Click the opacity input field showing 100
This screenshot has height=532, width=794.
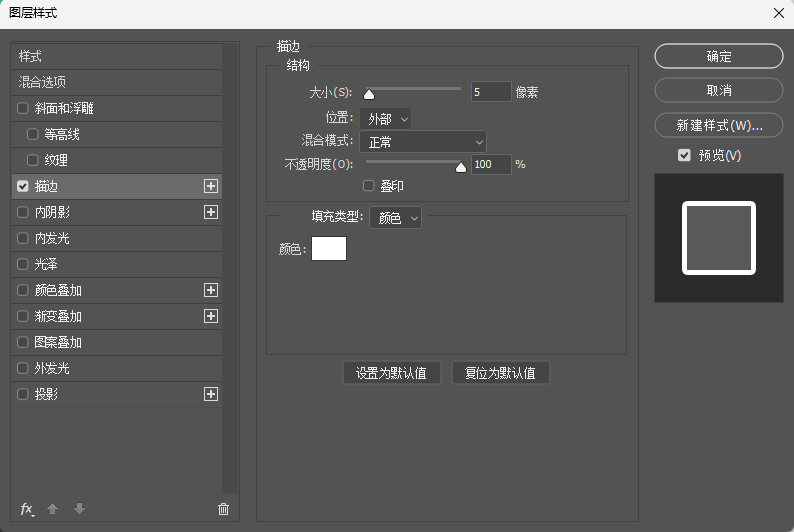[491, 165]
